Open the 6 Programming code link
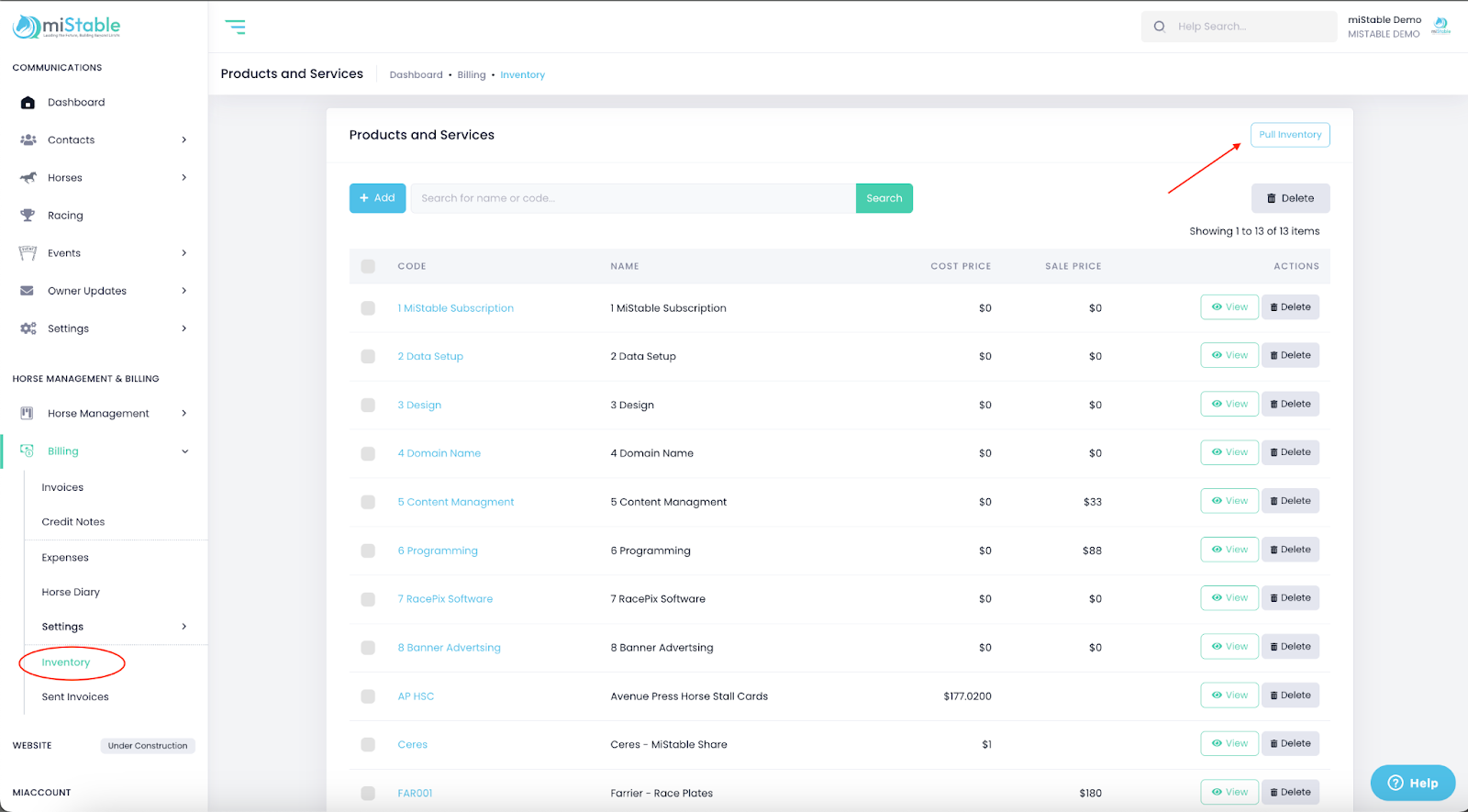 coord(438,551)
